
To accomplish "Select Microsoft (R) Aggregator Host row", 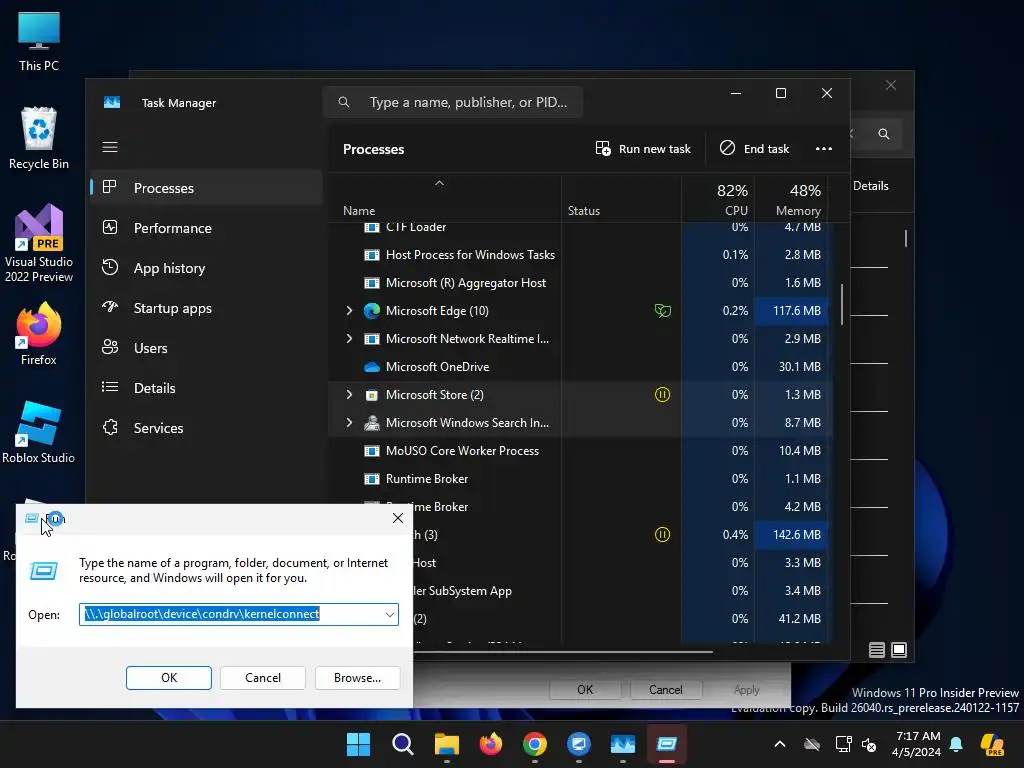I will click(581, 283).
